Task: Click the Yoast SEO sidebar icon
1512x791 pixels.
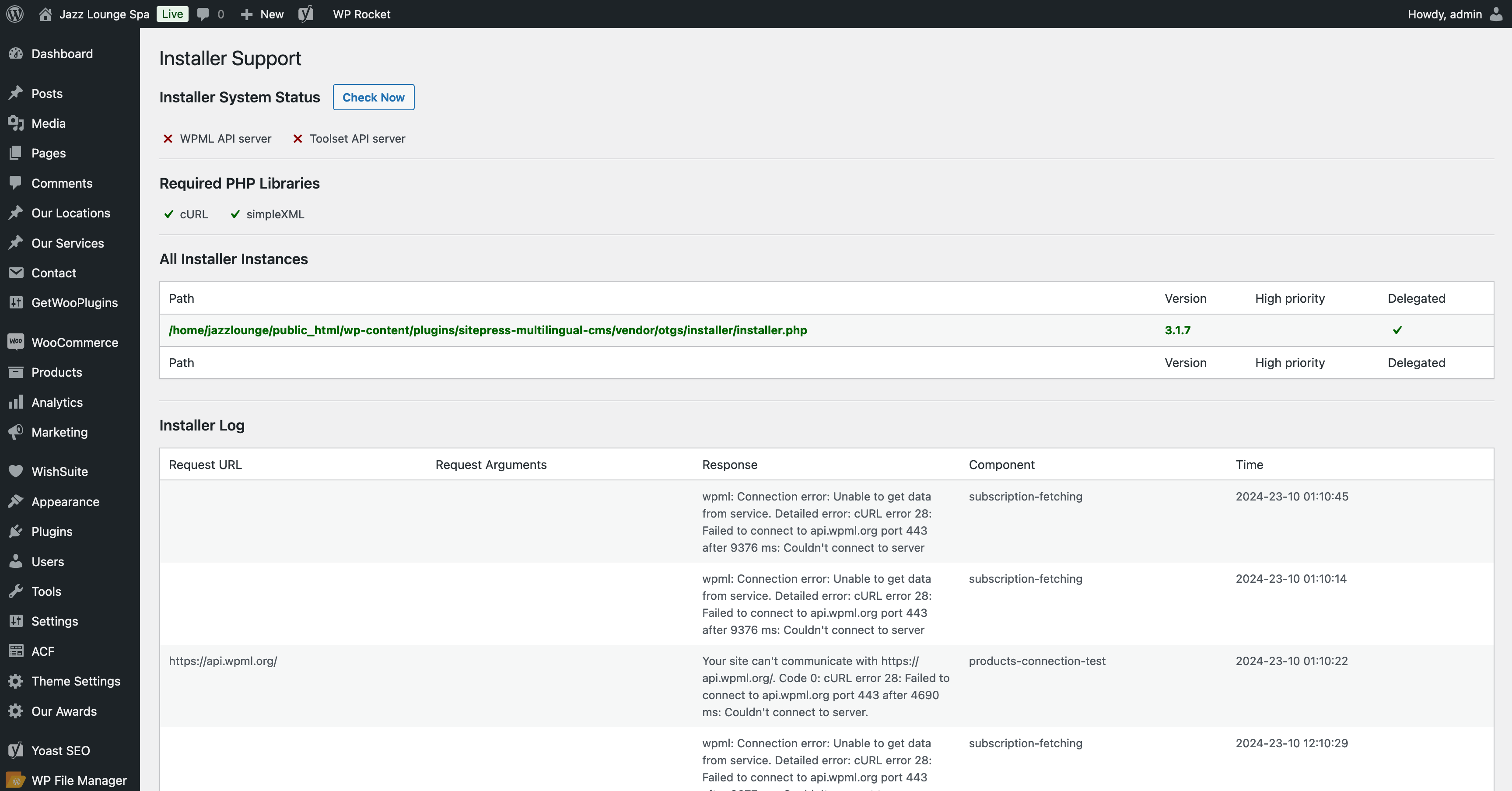Action: [x=16, y=750]
